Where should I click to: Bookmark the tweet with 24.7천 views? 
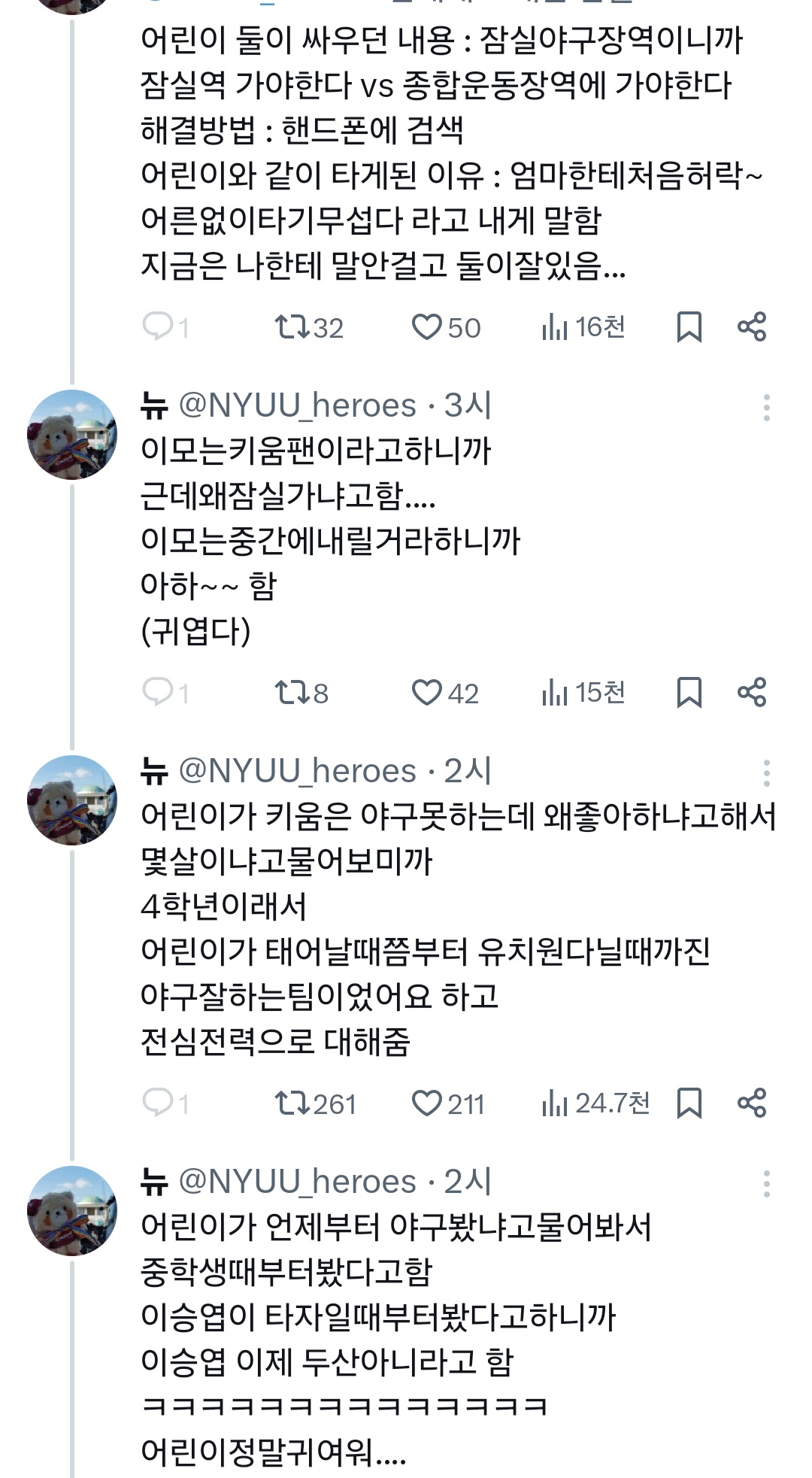point(689,1103)
